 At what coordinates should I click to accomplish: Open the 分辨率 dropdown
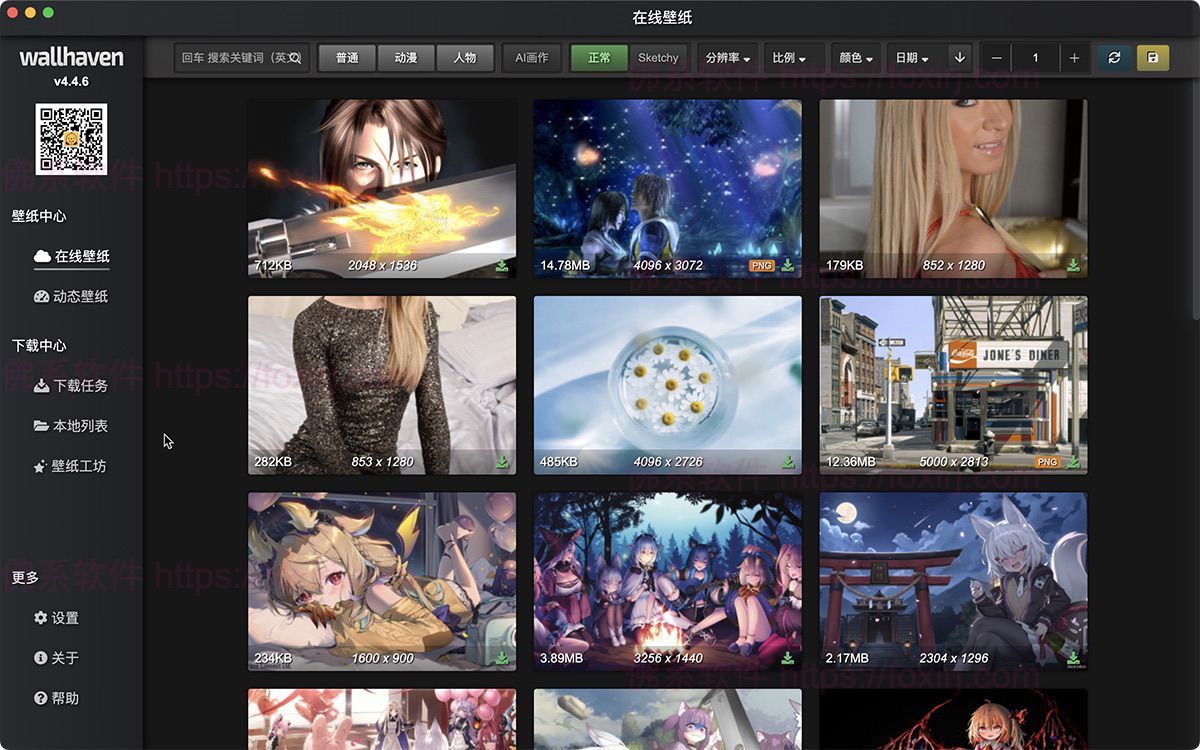[728, 58]
